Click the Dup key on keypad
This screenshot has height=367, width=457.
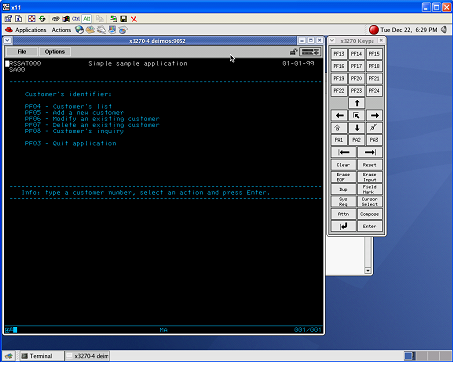(343, 189)
